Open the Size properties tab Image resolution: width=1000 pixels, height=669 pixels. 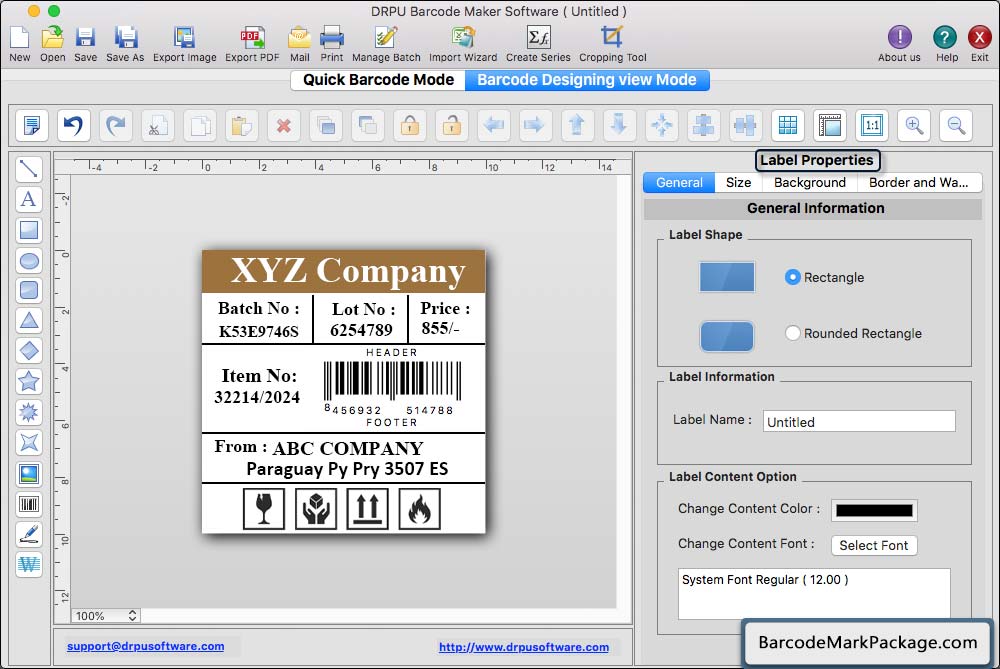click(x=738, y=182)
